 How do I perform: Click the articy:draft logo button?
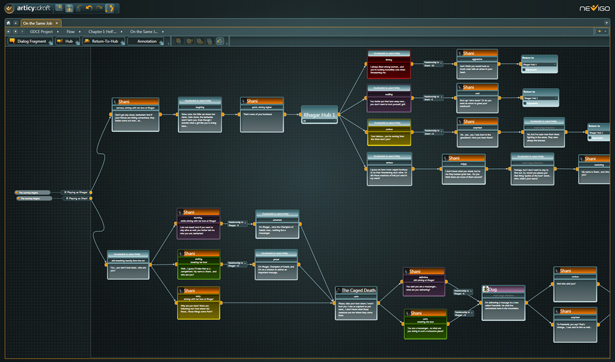click(9, 8)
